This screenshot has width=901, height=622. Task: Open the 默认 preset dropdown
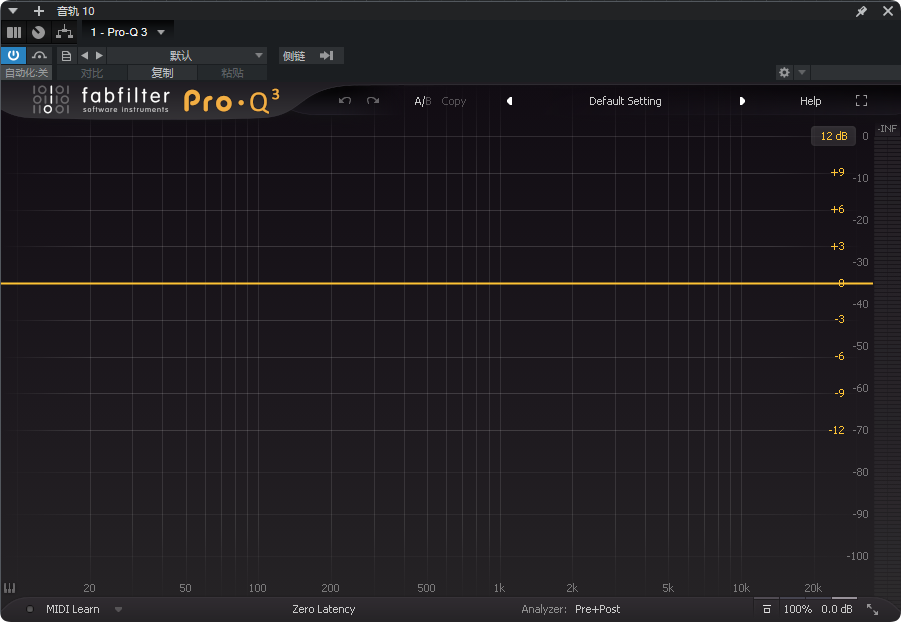pyautogui.click(x=186, y=56)
